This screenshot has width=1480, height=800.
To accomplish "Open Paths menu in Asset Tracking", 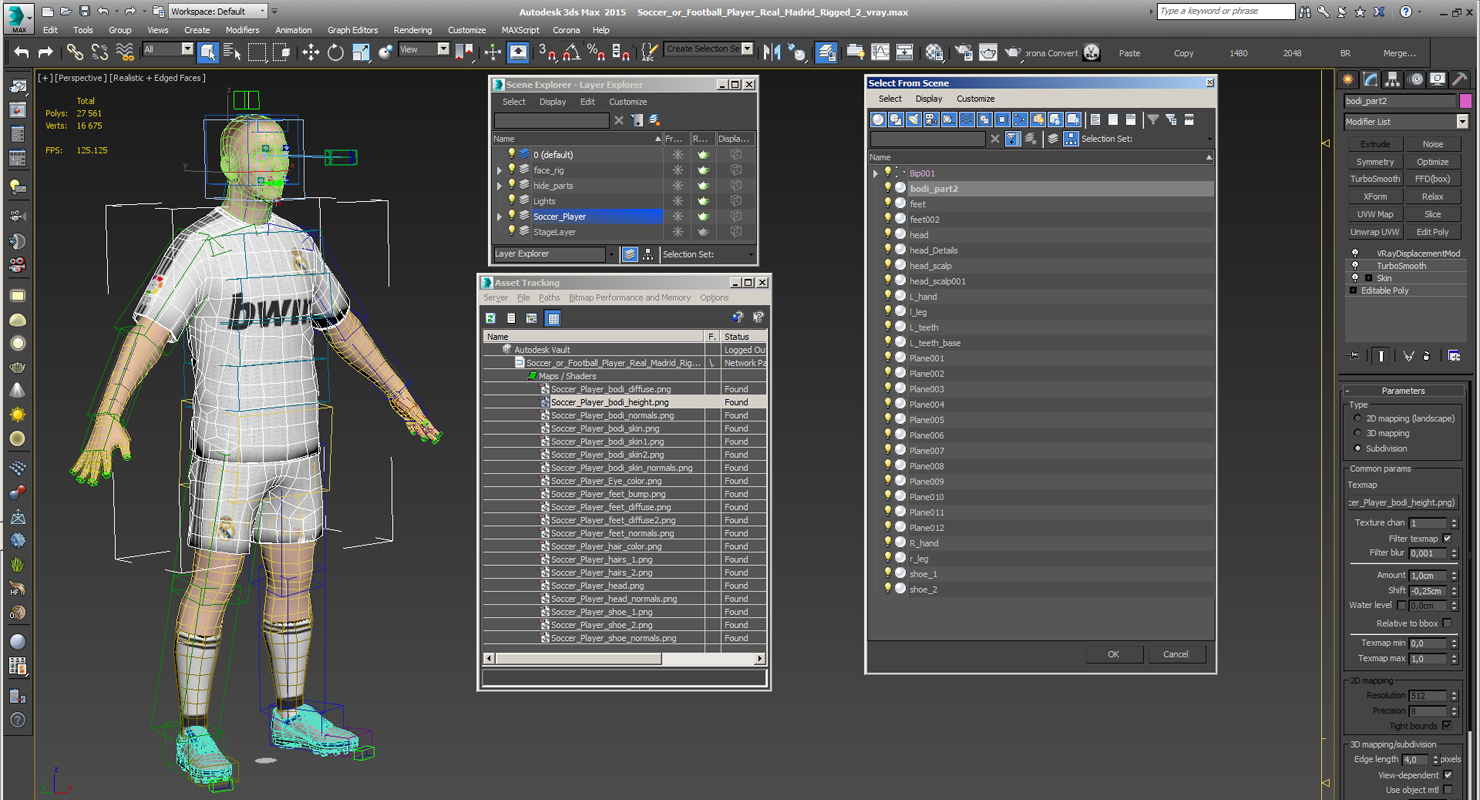I will pos(549,298).
